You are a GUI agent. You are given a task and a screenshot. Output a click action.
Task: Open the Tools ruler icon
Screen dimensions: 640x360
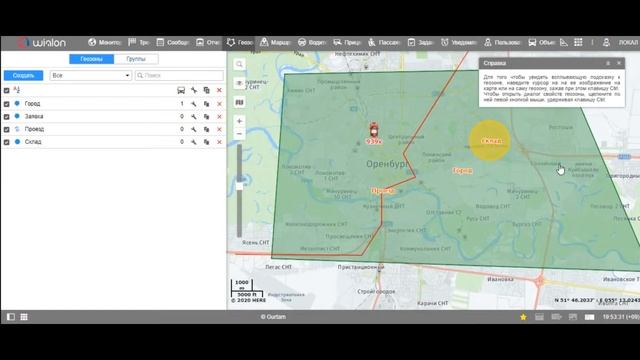tap(564, 42)
